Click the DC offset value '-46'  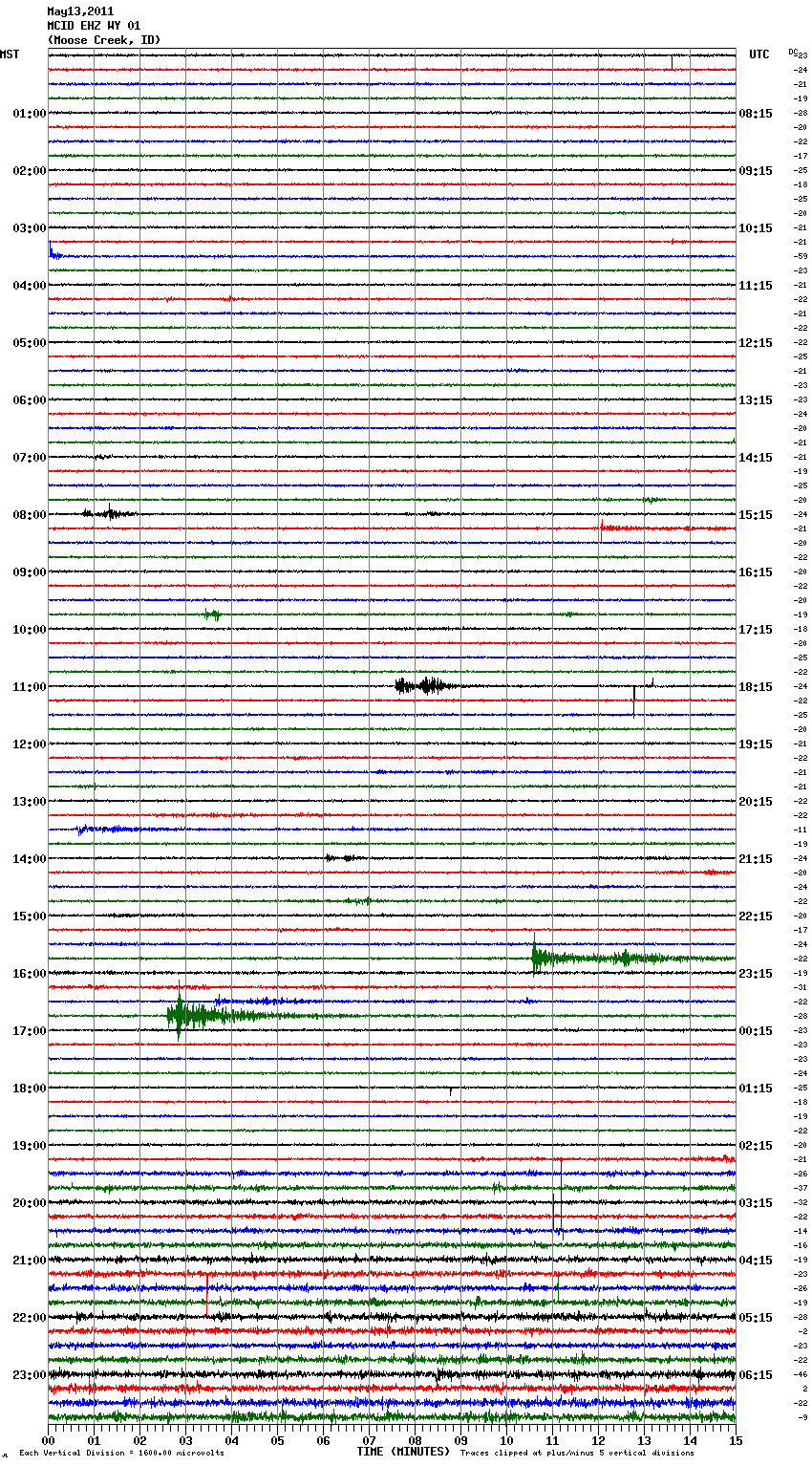click(801, 1374)
